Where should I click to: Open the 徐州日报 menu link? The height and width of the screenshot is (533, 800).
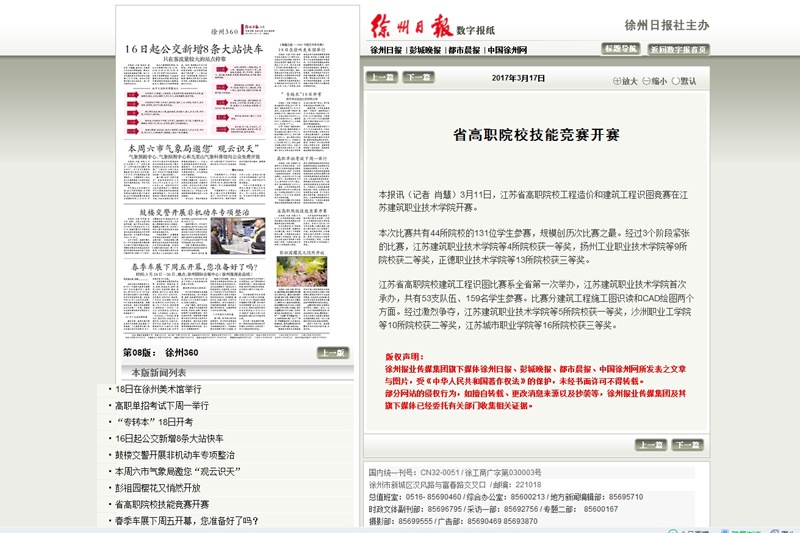pos(386,49)
